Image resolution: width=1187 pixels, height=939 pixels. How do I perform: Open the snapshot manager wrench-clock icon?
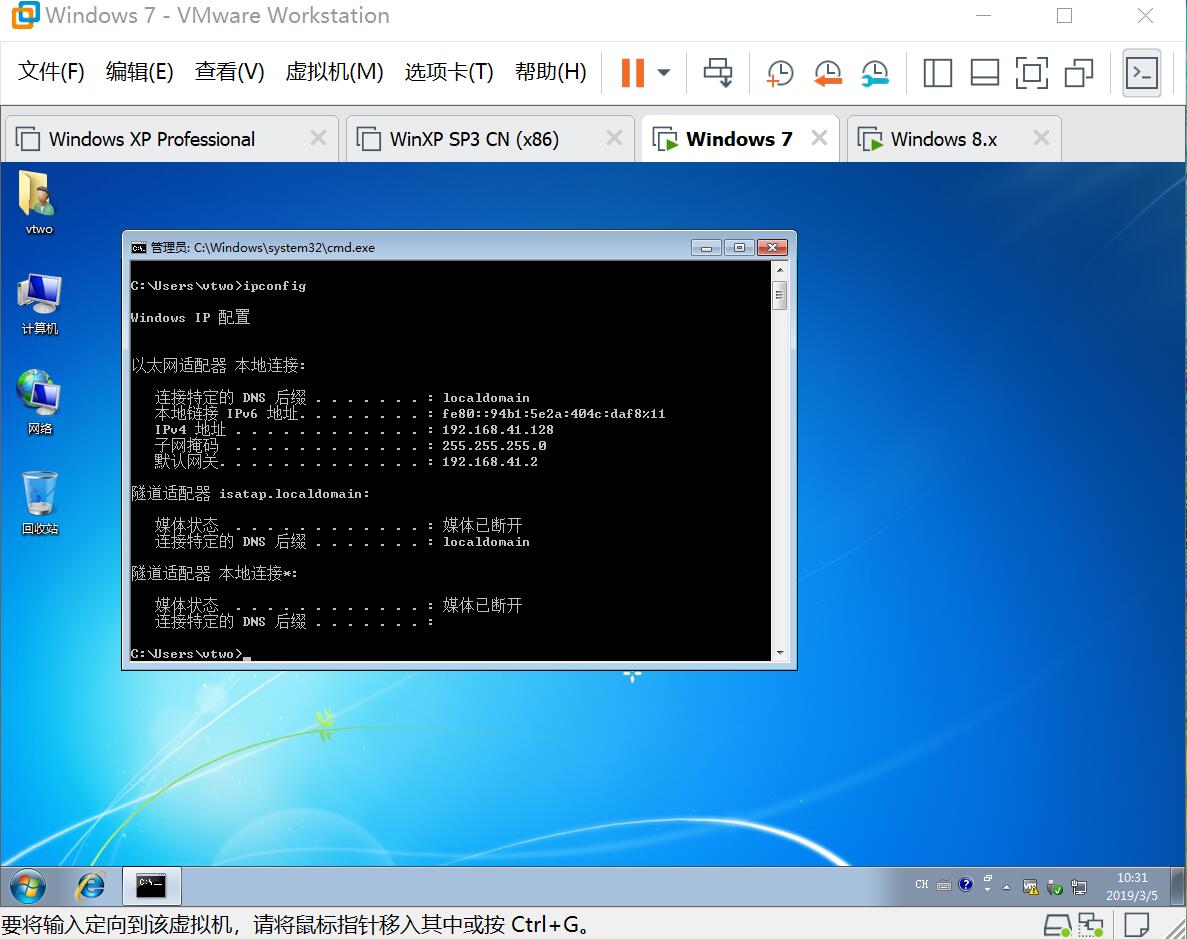coord(875,73)
